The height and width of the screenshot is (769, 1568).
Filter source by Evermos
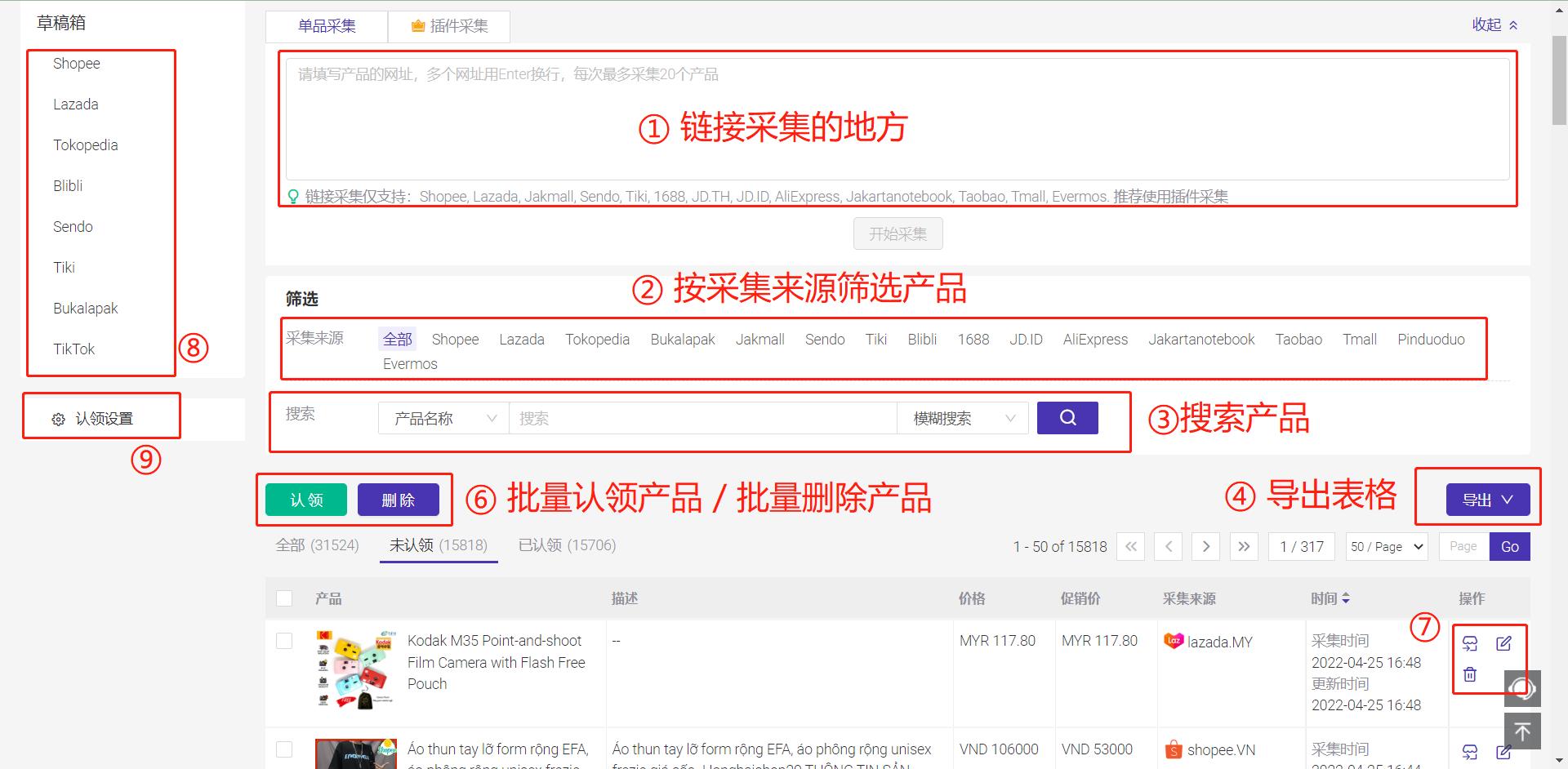tap(410, 363)
